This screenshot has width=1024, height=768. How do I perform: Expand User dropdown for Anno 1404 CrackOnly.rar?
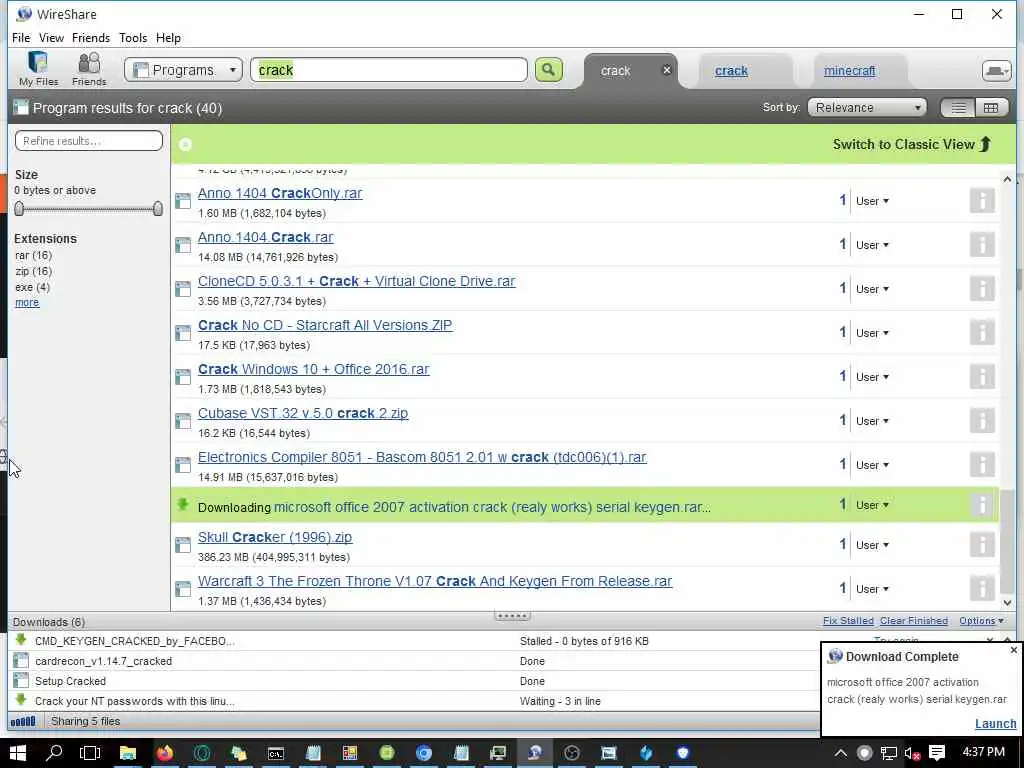pos(872,201)
